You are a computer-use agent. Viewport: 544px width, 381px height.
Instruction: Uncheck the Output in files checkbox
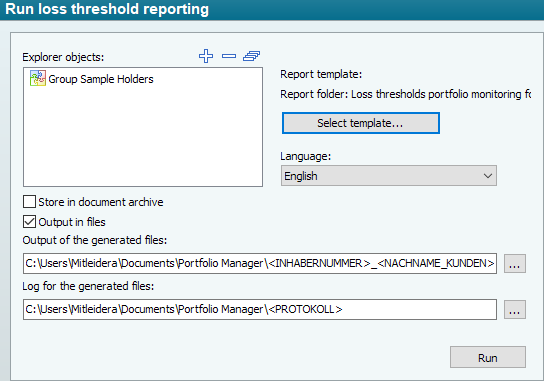[29, 222]
